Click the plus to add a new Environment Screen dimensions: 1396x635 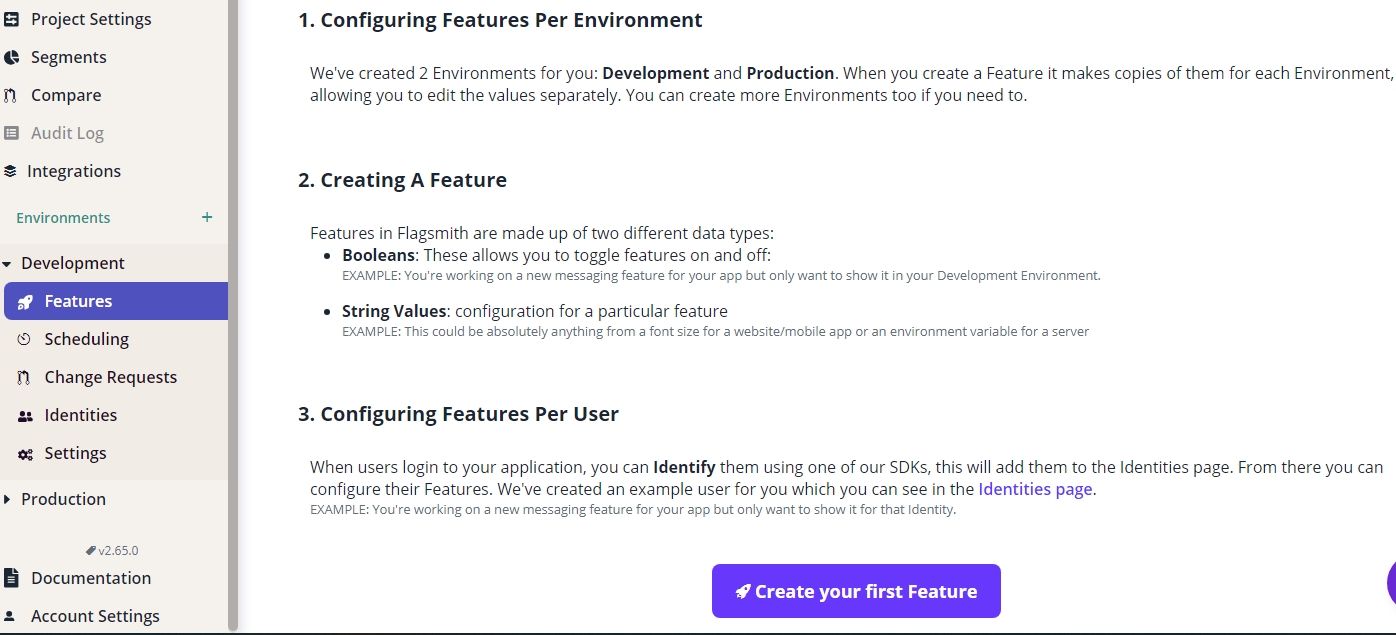(x=207, y=216)
